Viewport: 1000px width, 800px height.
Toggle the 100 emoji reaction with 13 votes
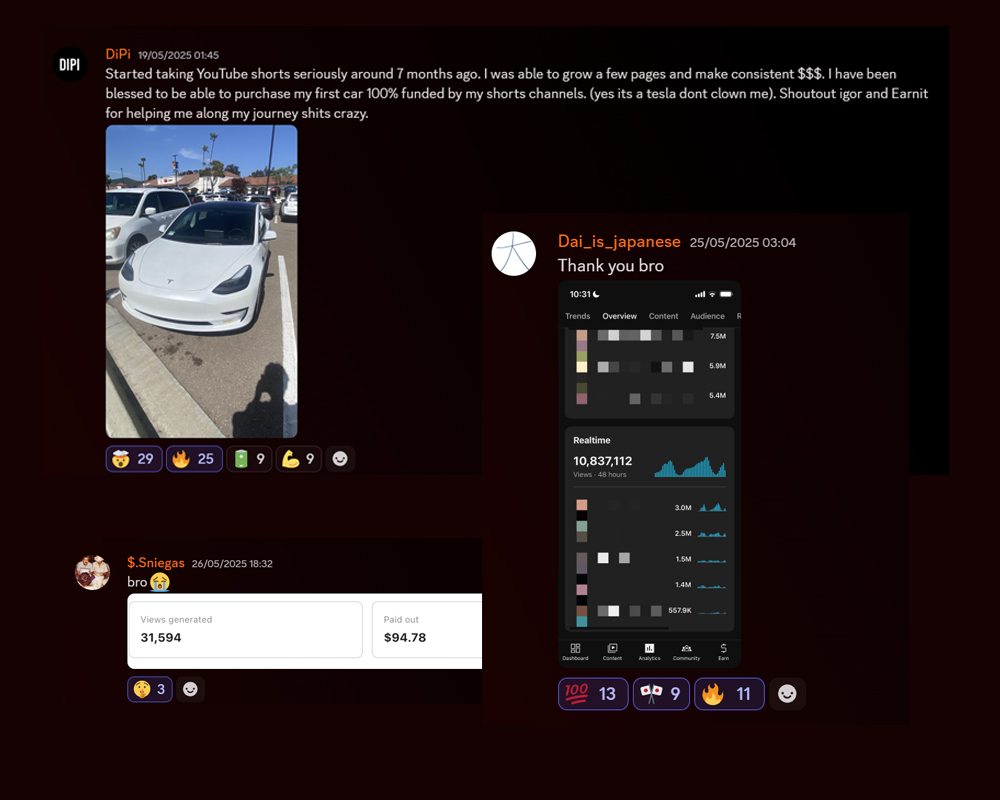(x=593, y=694)
